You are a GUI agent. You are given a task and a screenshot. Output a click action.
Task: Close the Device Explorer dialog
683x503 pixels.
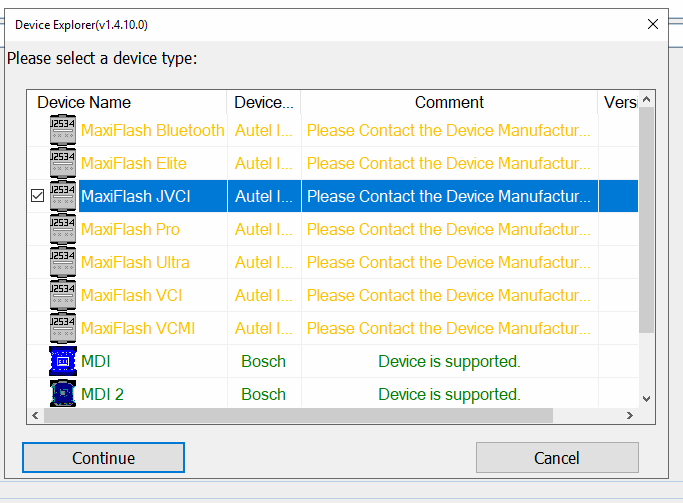(x=653, y=23)
